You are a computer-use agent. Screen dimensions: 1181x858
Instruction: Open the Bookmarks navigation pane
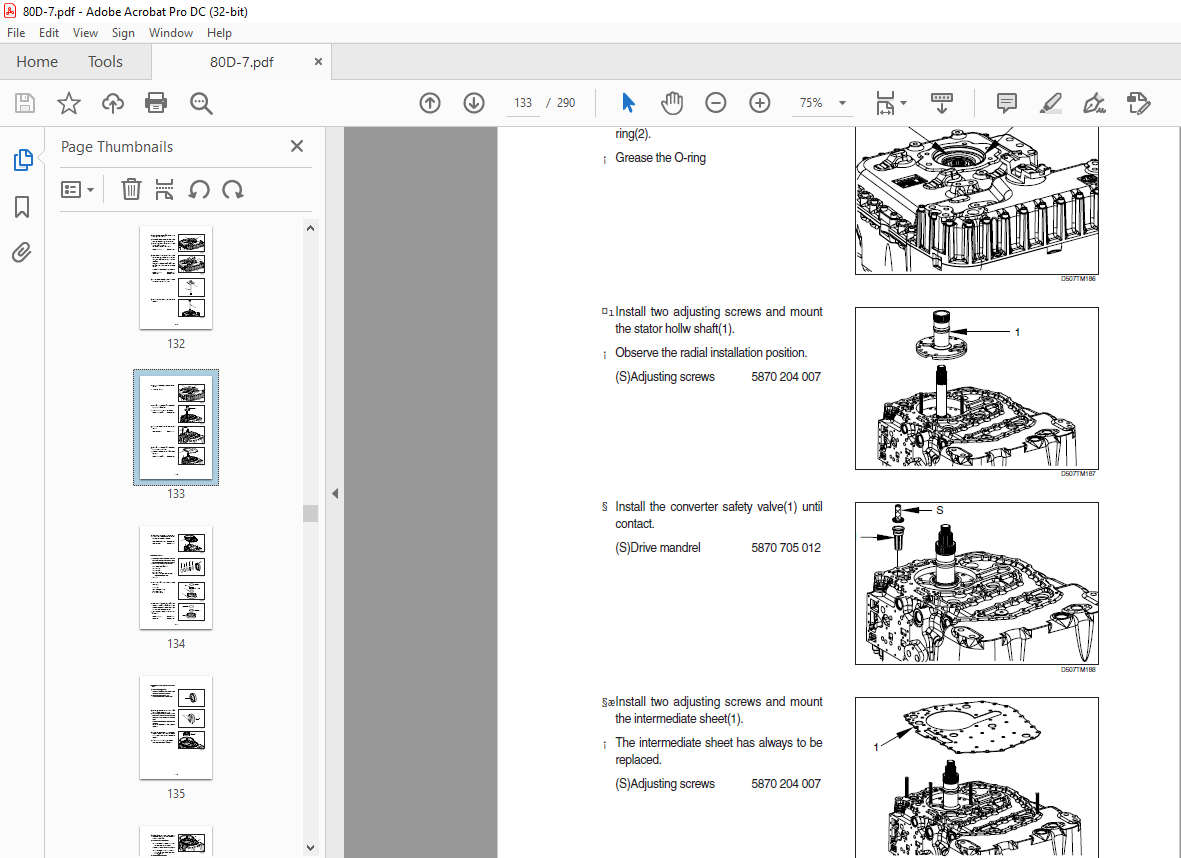(x=23, y=206)
